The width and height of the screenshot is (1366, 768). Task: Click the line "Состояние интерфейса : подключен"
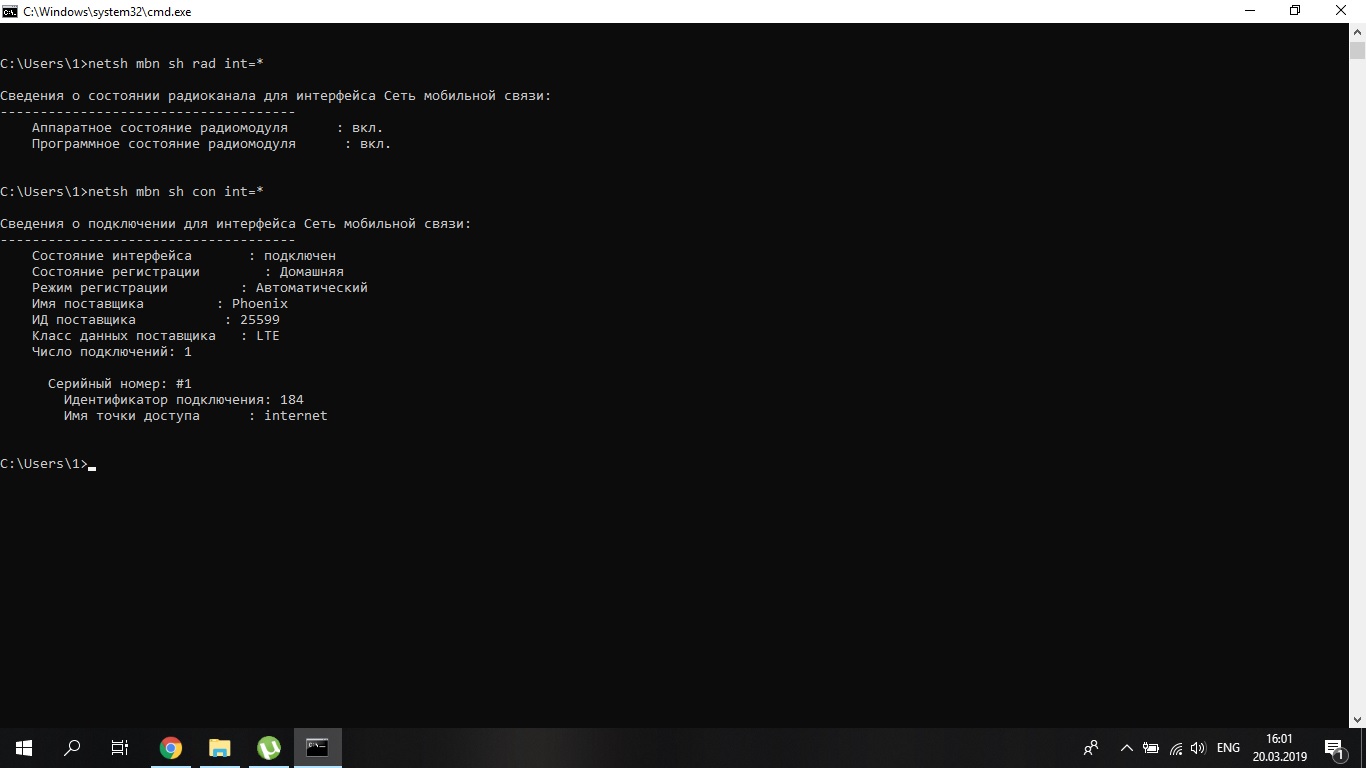(x=184, y=256)
